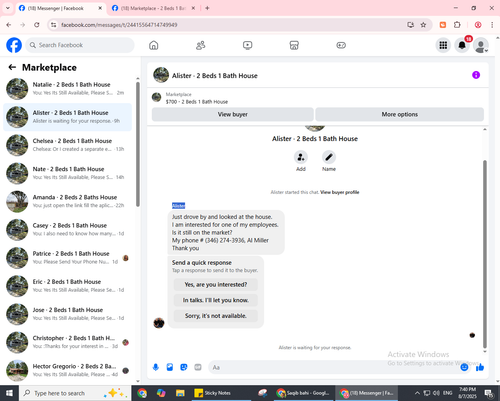
Task: Open File Explorer from the taskbar
Action: coord(180,393)
